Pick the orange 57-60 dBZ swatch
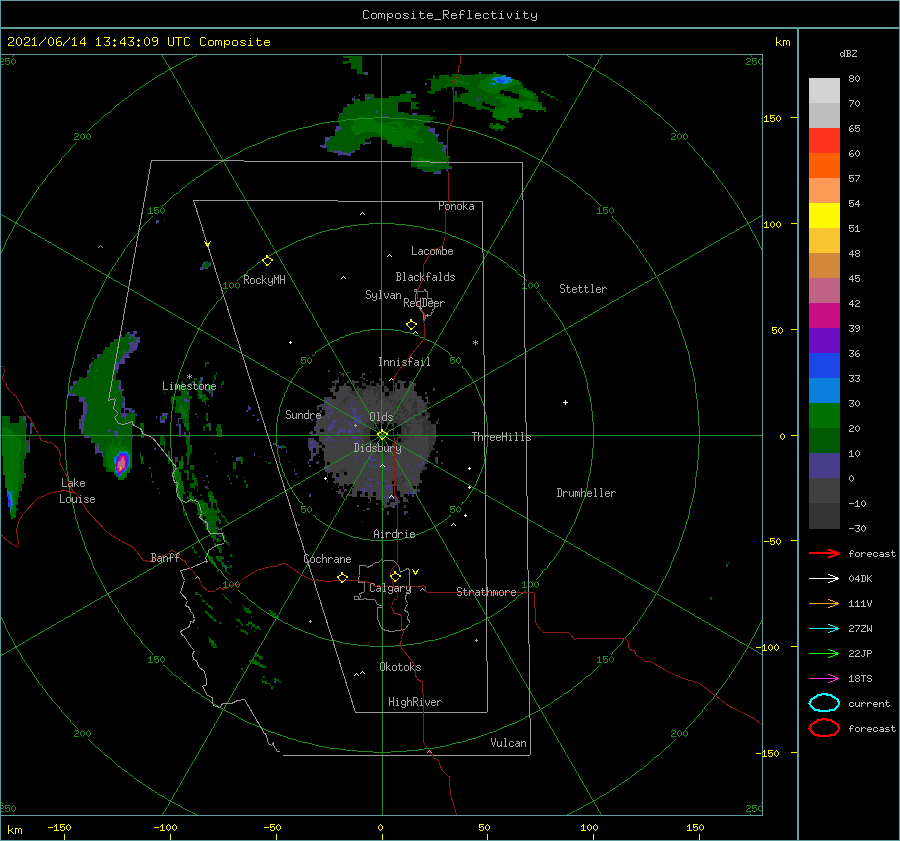This screenshot has height=841, width=900. coord(824,166)
